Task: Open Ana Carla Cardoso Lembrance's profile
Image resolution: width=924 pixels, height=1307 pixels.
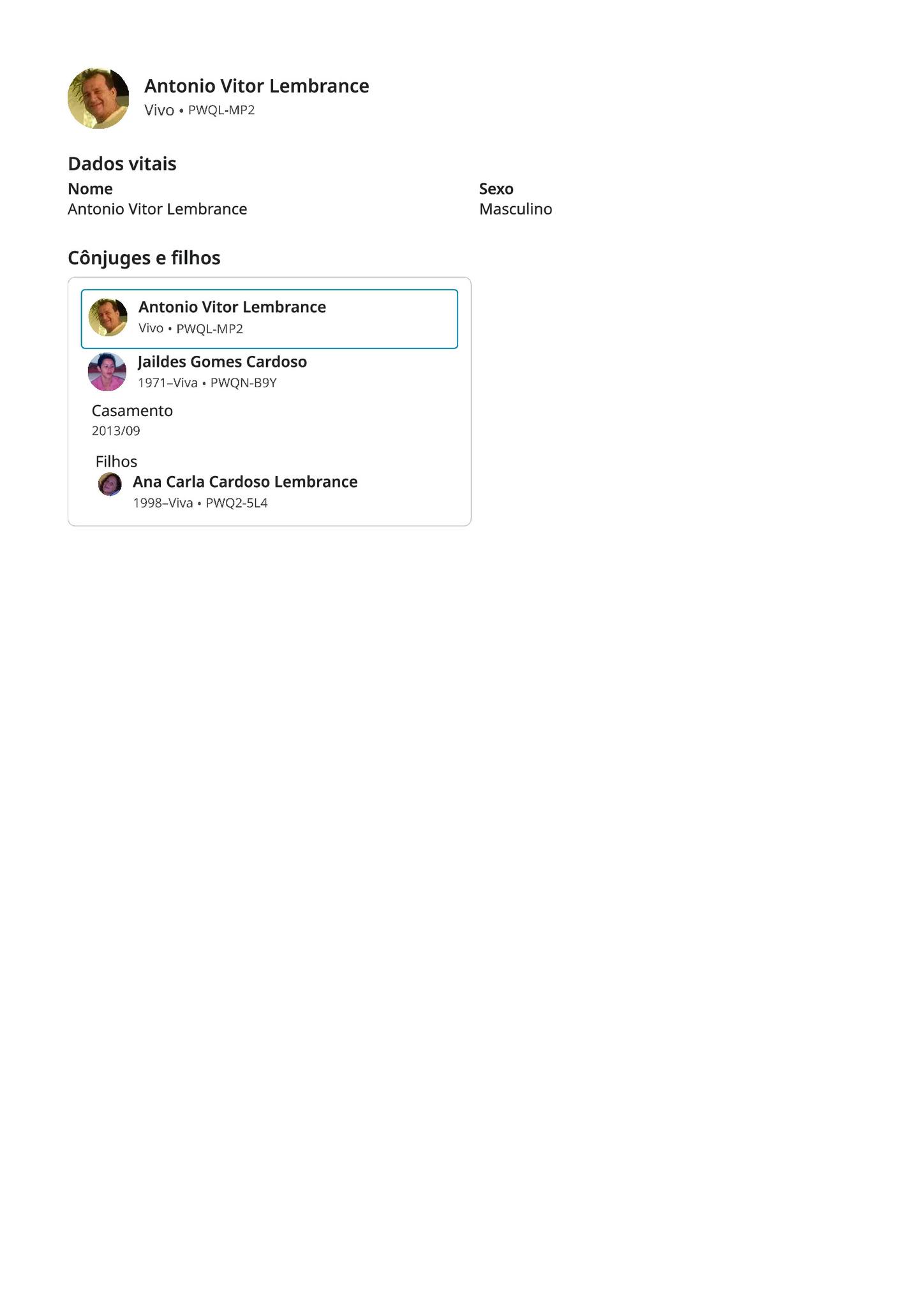Action: coord(245,482)
